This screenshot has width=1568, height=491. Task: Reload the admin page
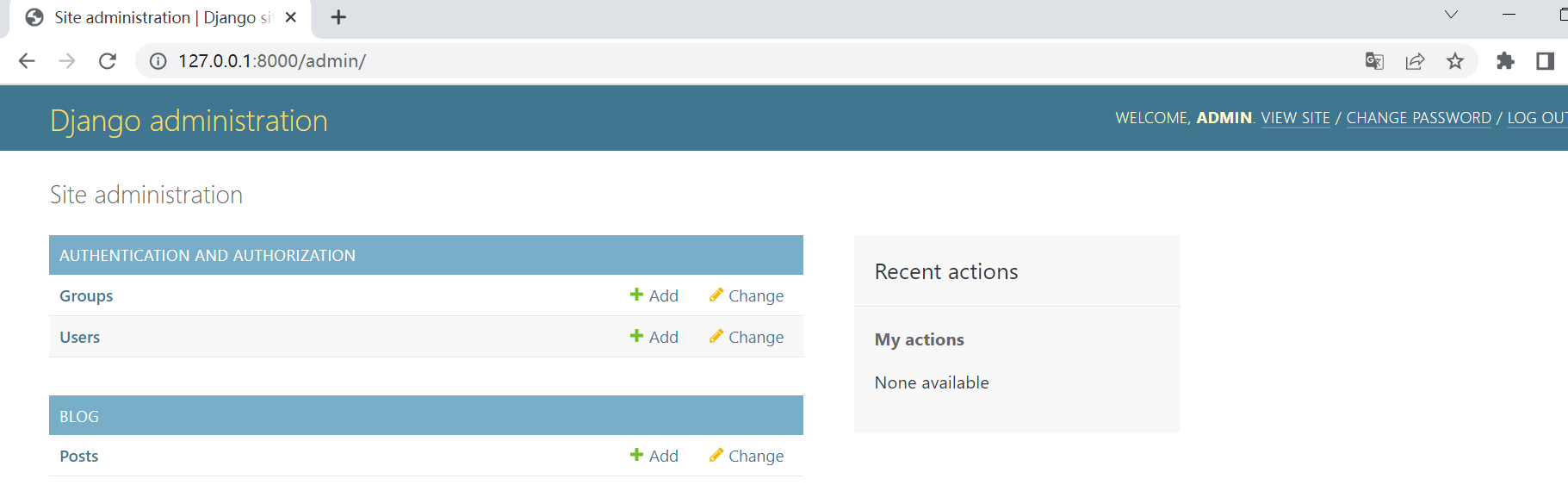[x=107, y=61]
